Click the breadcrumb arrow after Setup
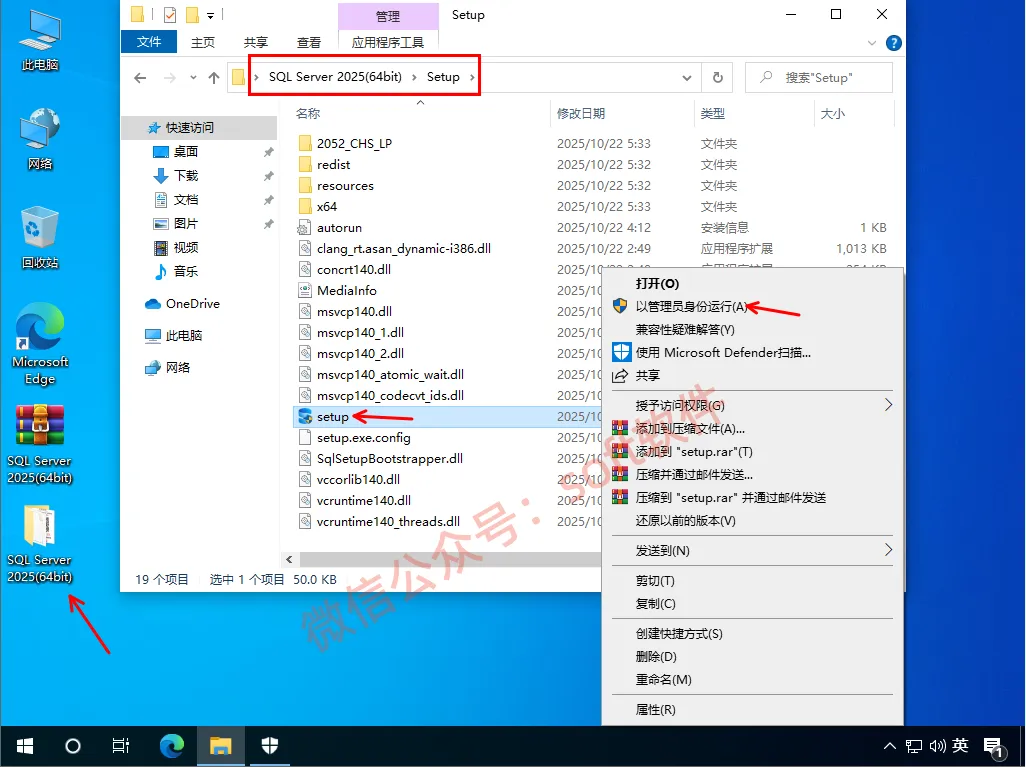 coord(472,77)
